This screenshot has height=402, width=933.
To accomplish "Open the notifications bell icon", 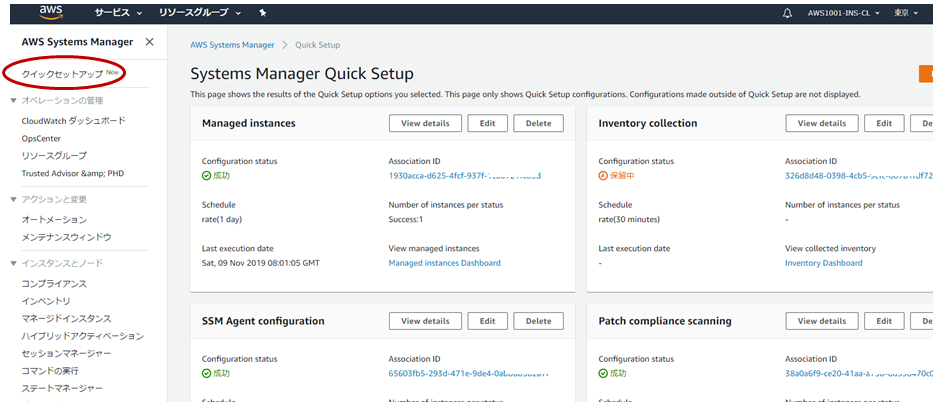I will coord(788,13).
